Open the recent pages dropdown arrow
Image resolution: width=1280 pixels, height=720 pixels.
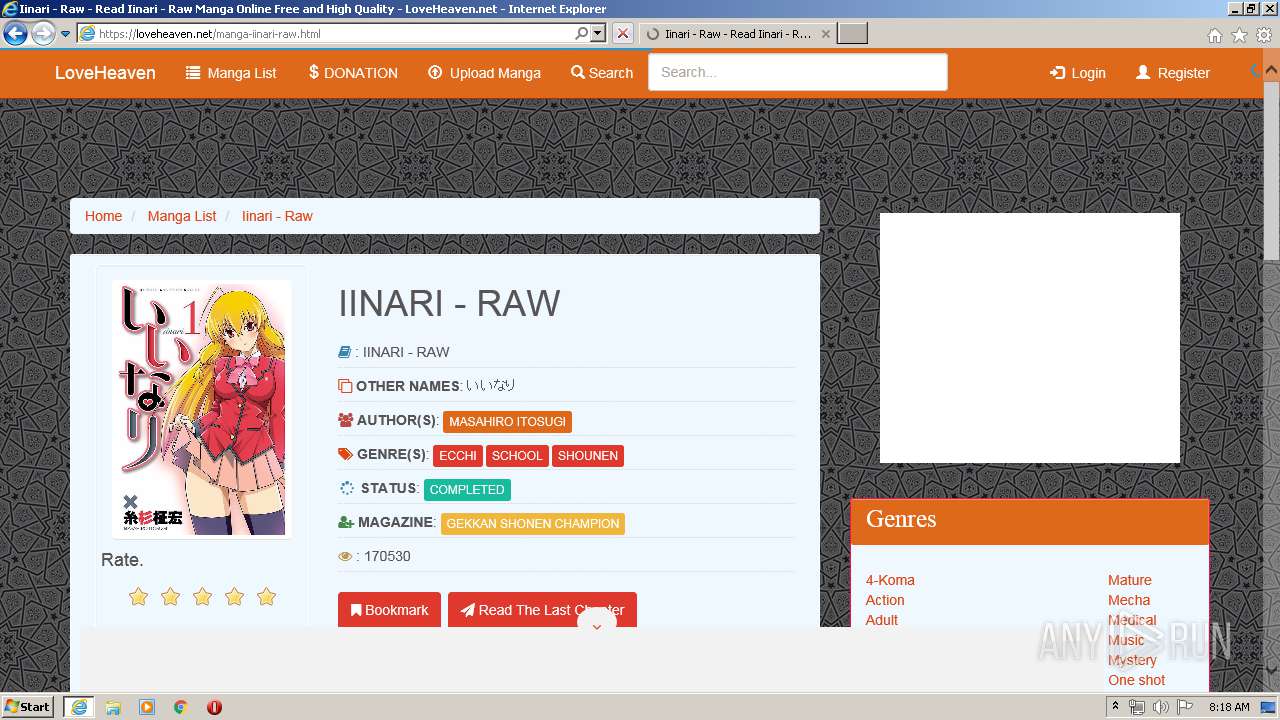coord(65,34)
